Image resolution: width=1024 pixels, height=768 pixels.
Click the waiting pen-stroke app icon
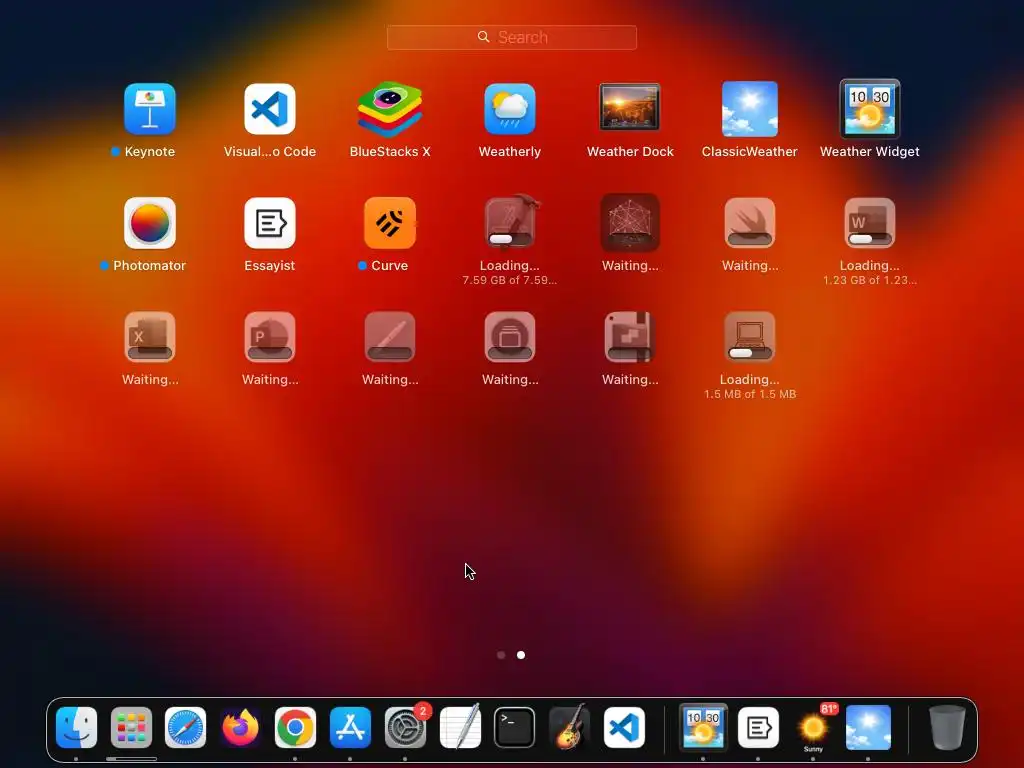tap(390, 337)
